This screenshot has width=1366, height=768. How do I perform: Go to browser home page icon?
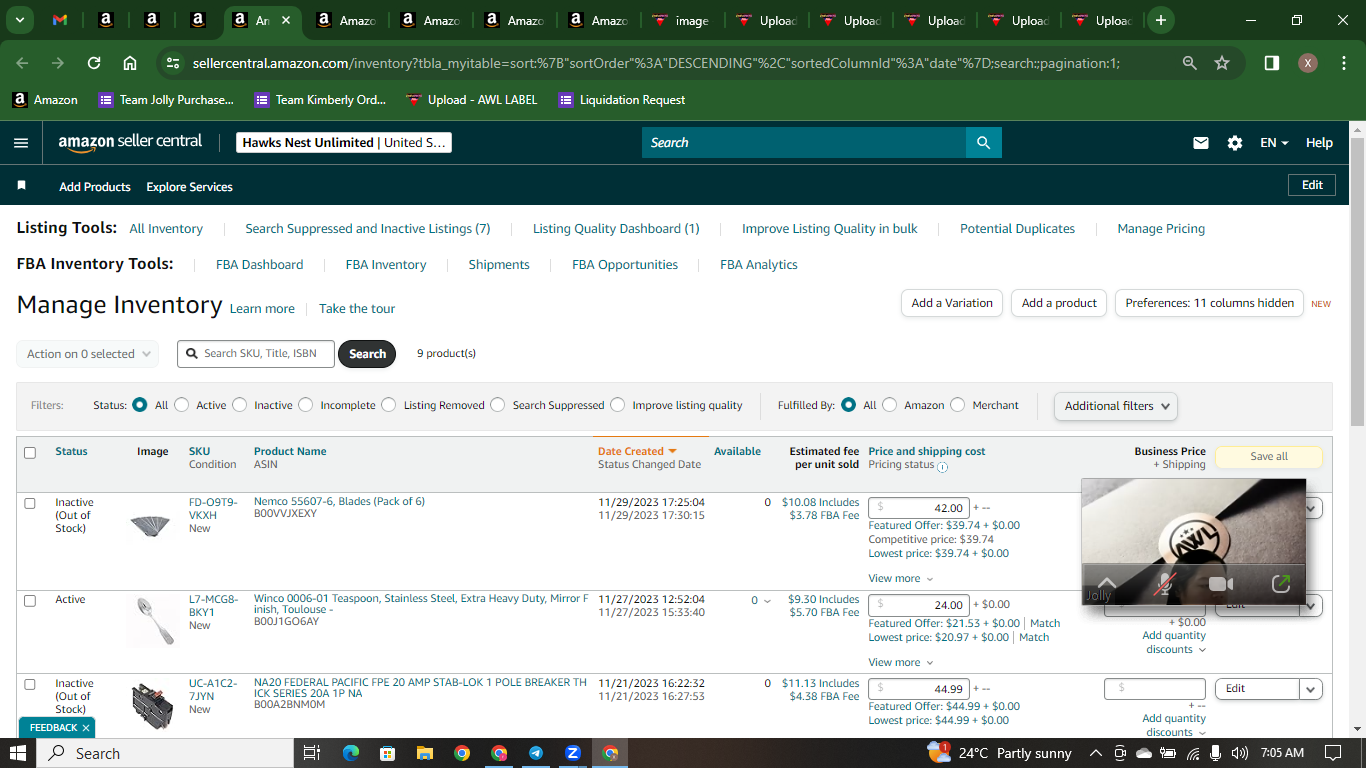(x=130, y=63)
